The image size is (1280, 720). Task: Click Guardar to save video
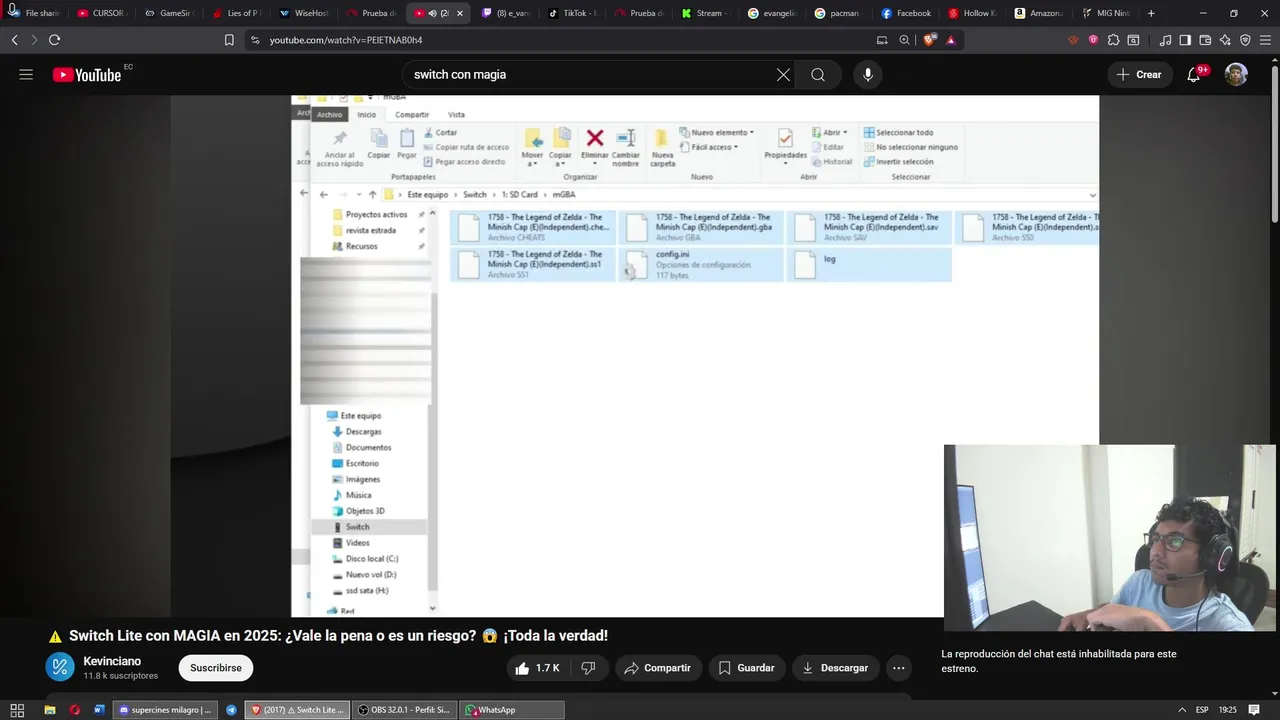[746, 668]
